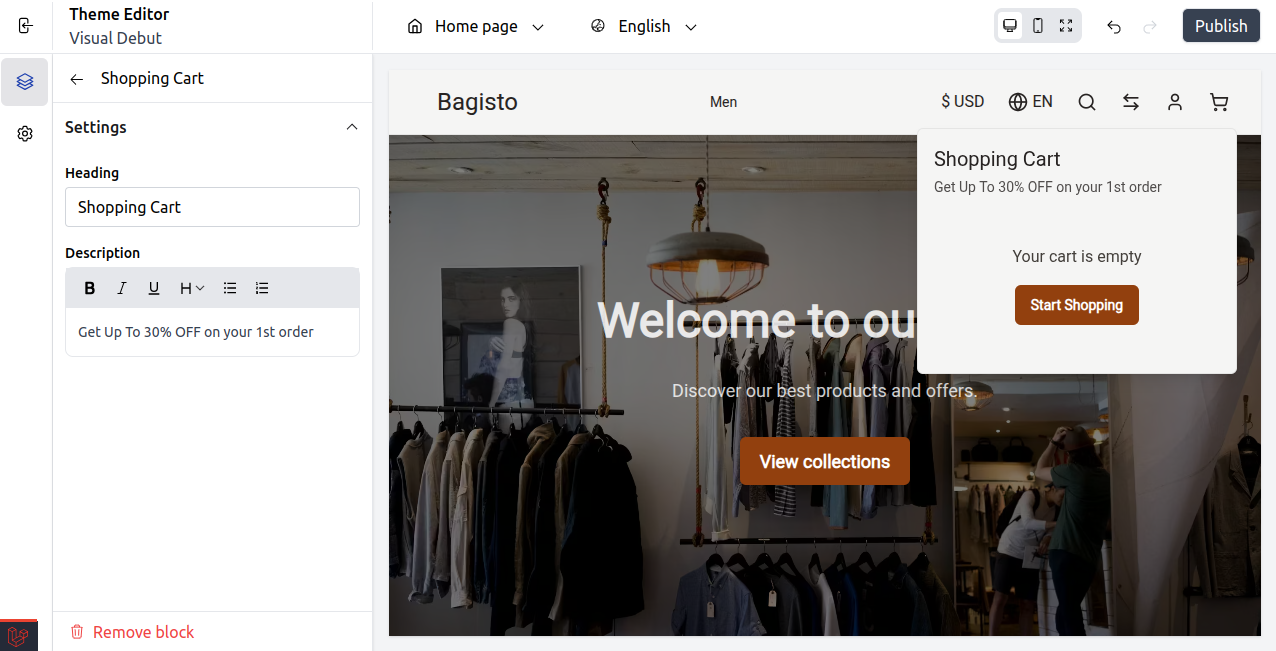
Task: Switch to fullscreen preview mode
Action: tap(1066, 26)
